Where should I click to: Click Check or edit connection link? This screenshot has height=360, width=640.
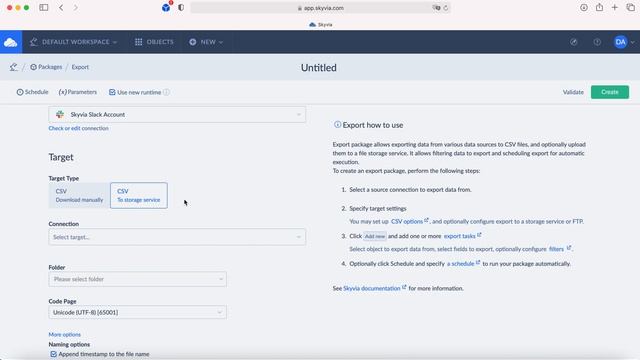pyautogui.click(x=78, y=128)
